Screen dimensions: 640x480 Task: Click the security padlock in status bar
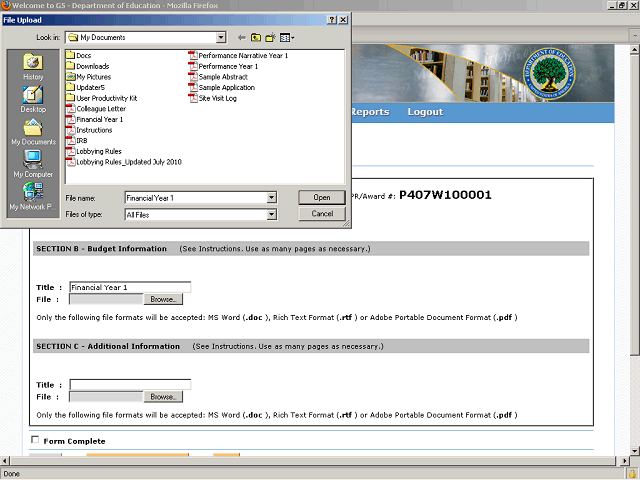click(633, 474)
